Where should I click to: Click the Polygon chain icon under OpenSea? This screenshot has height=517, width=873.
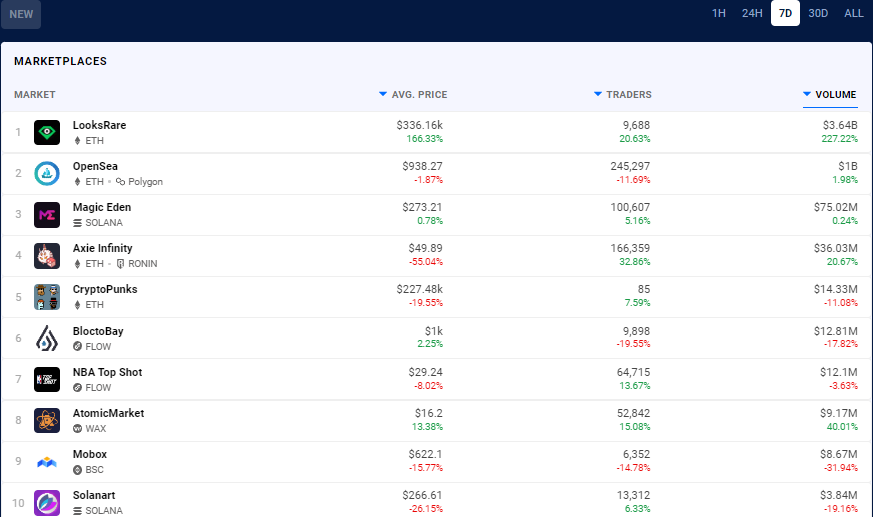tap(120, 181)
